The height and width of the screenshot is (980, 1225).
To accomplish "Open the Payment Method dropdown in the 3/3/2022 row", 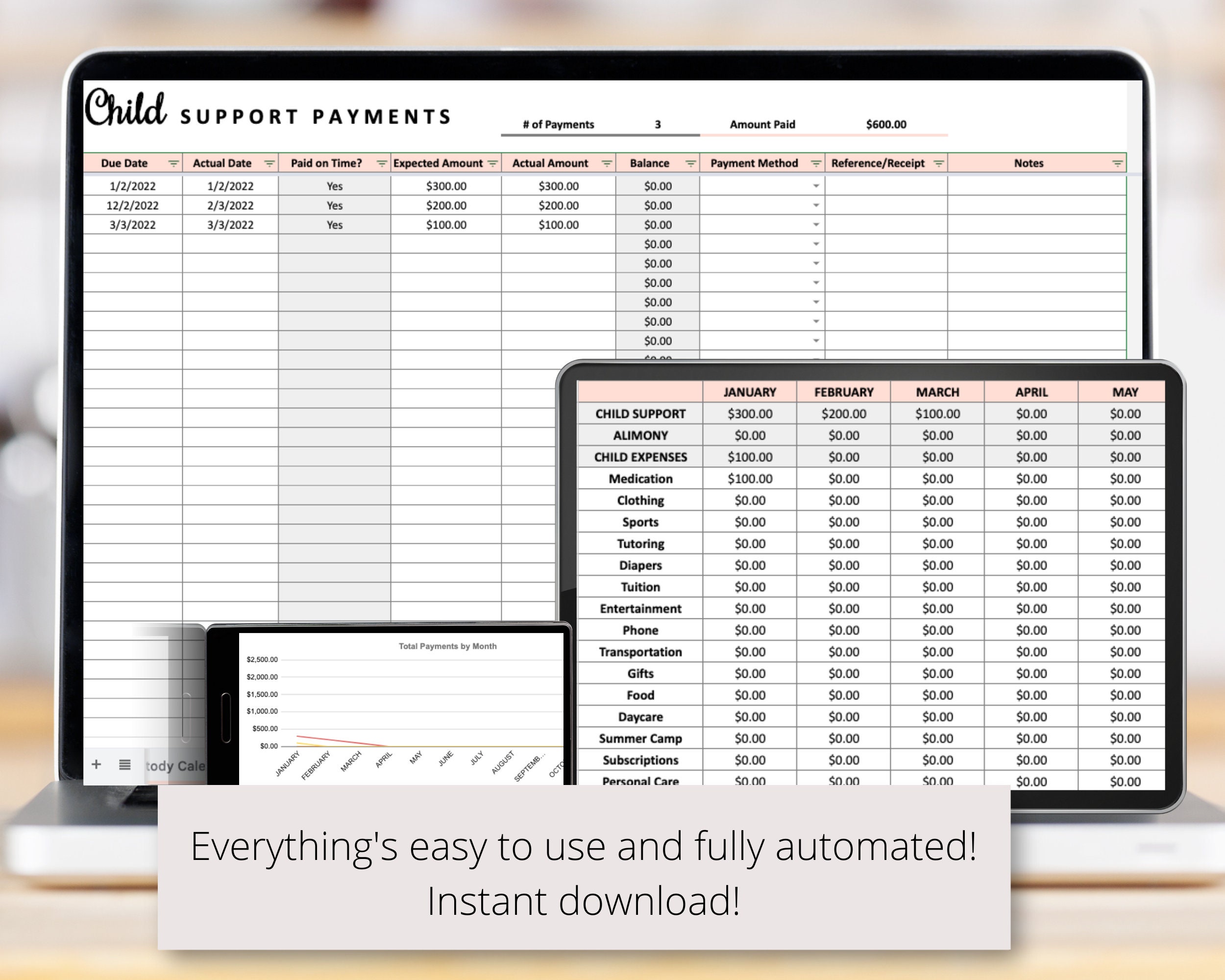I will pos(816,225).
